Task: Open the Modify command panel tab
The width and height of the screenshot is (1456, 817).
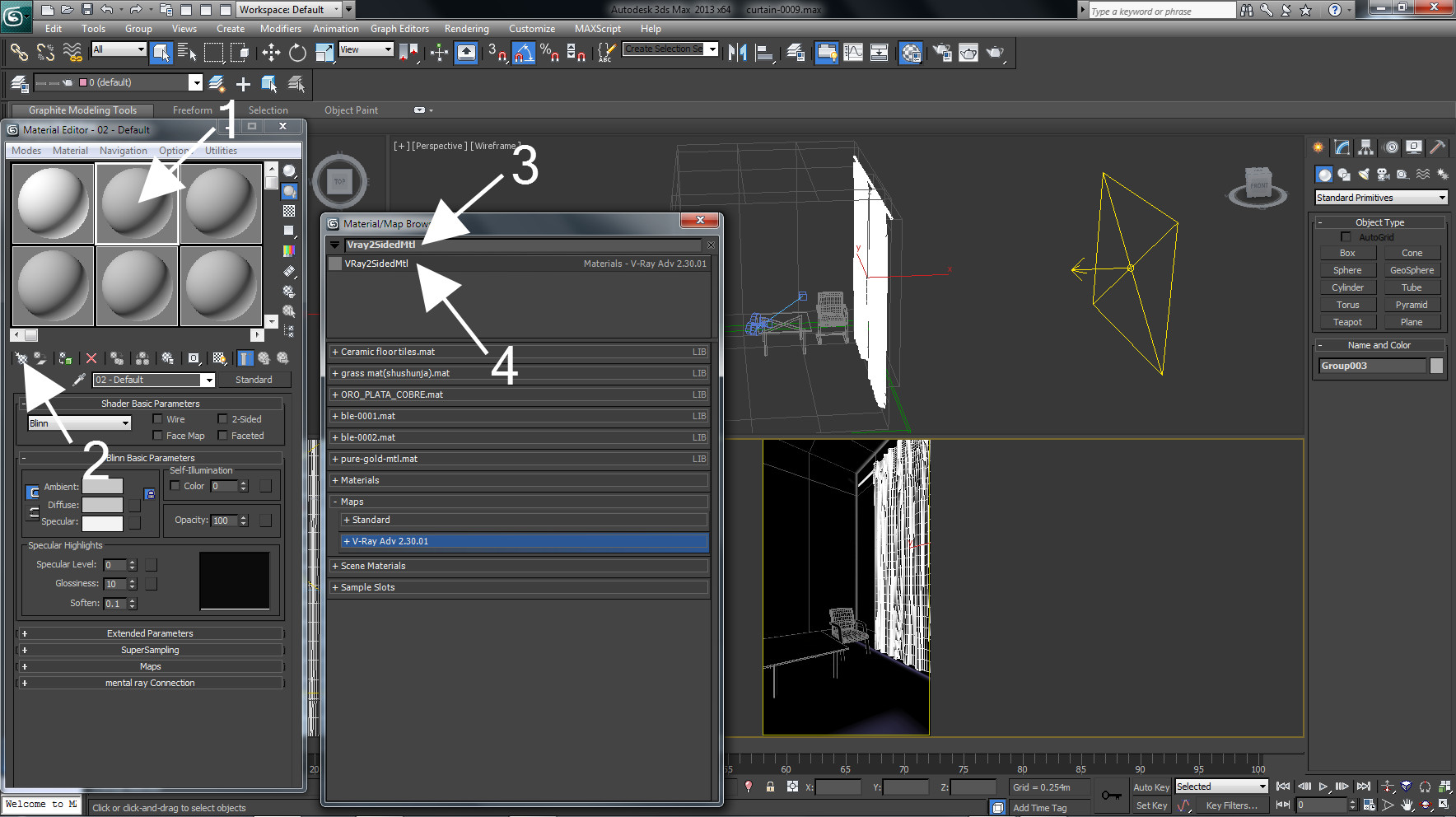Action: [1342, 147]
